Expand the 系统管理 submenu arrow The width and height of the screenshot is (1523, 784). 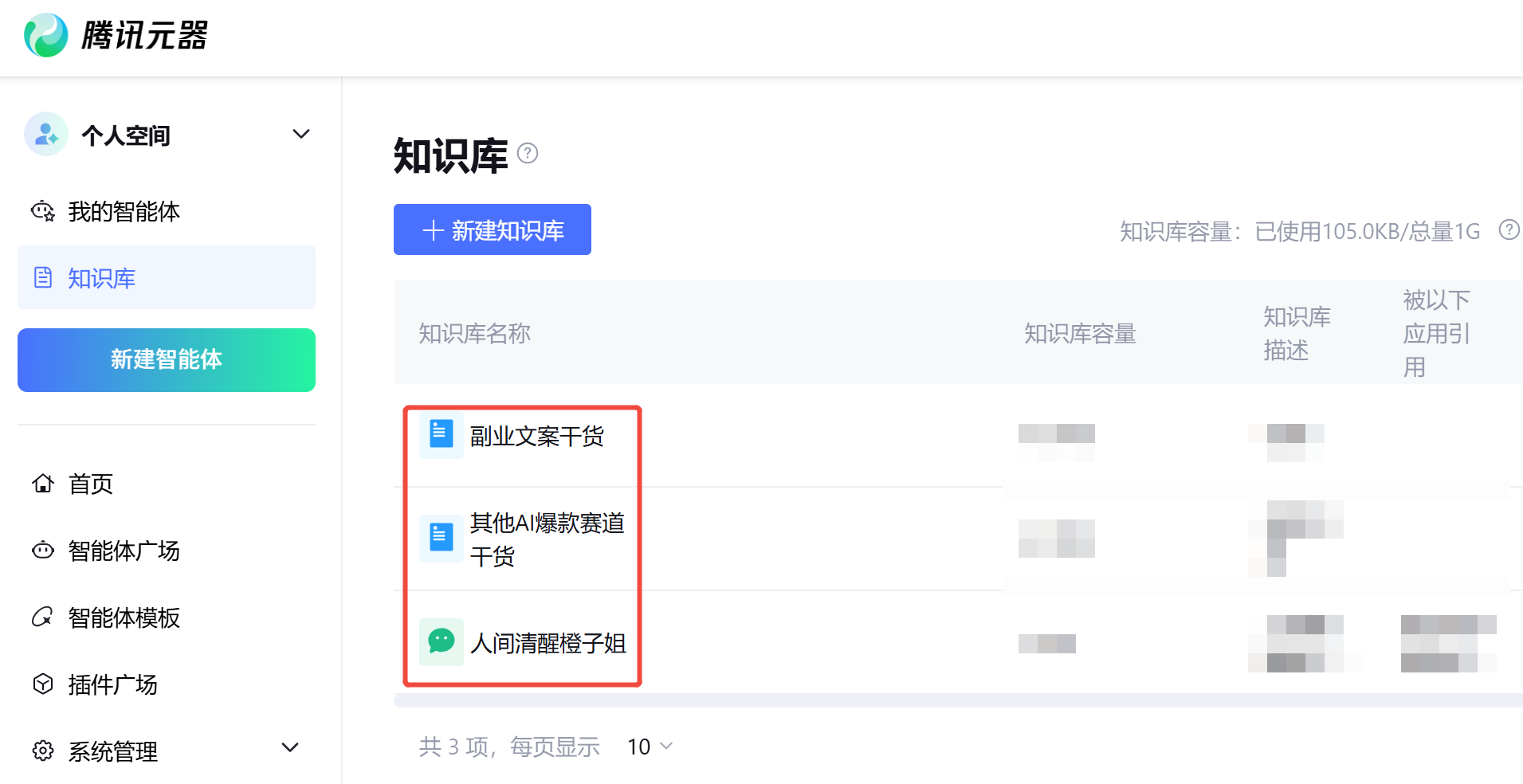tap(290, 747)
